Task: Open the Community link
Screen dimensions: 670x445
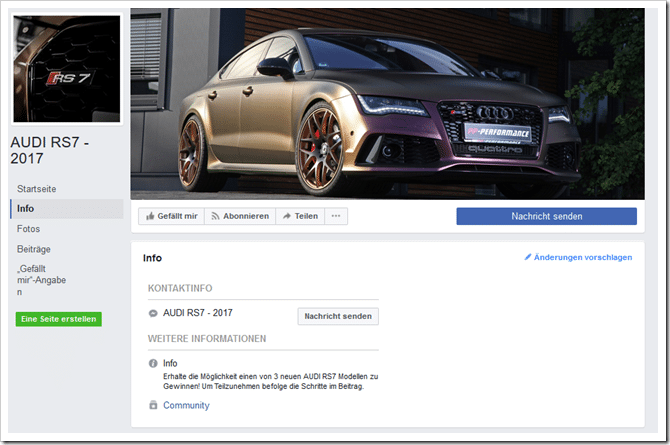Action: 186,405
